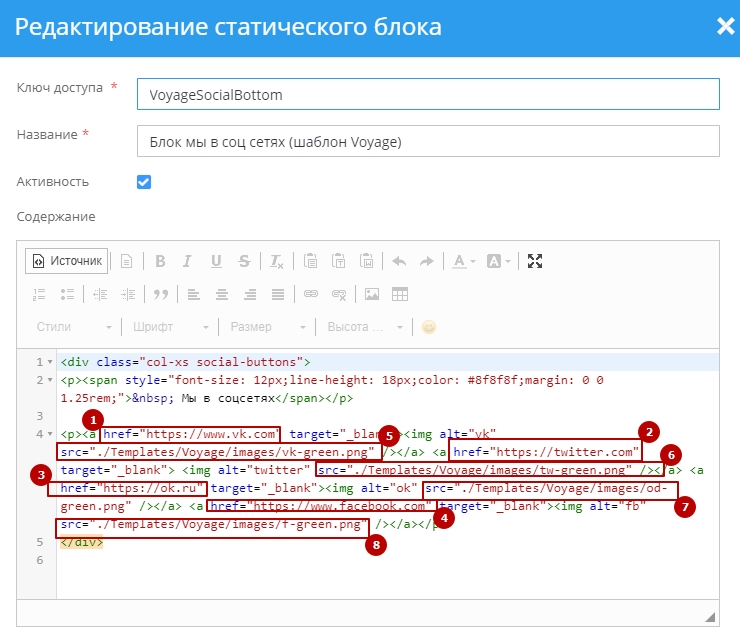Uncheck the Активность checkbox

tap(144, 182)
